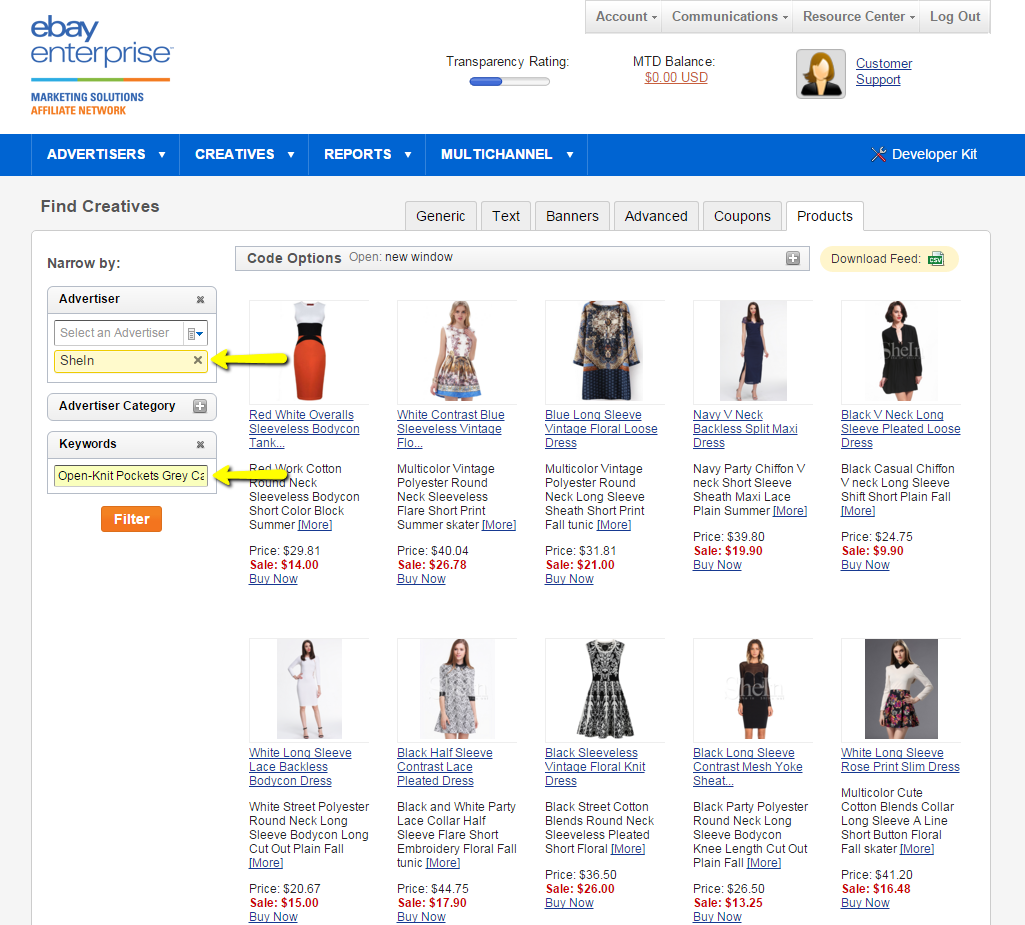1025x925 pixels.
Task: Open the Developer Kit tools icon
Action: (x=879, y=154)
